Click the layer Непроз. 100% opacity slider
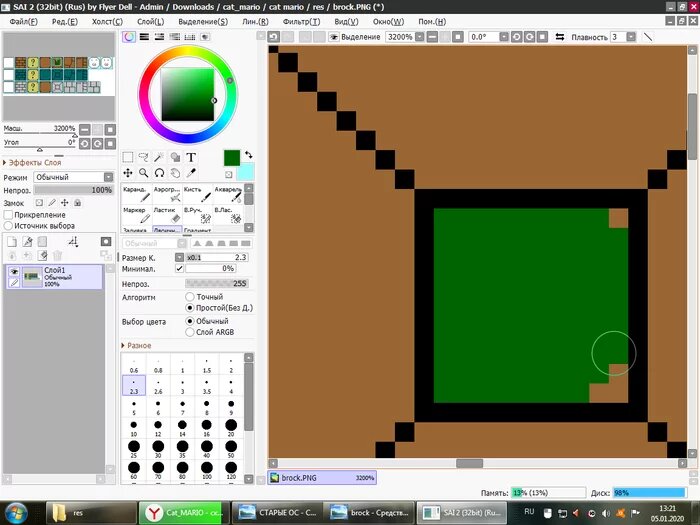Viewport: 700px width, 525px height. 74,190
